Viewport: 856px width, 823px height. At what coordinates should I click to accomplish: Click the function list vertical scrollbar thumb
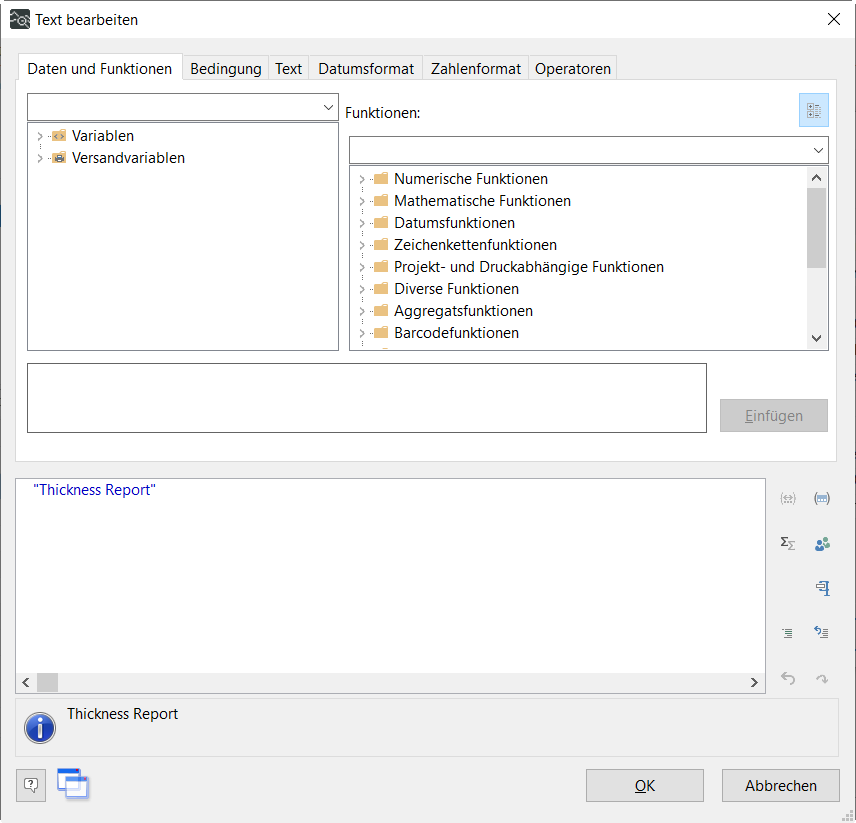click(x=816, y=228)
